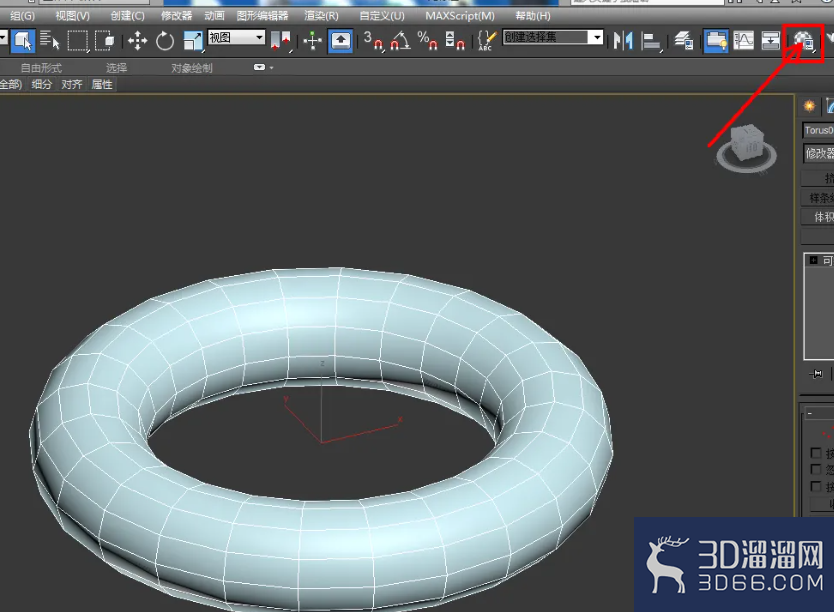Tick the first checkbox in the rollout

[x=816, y=452]
